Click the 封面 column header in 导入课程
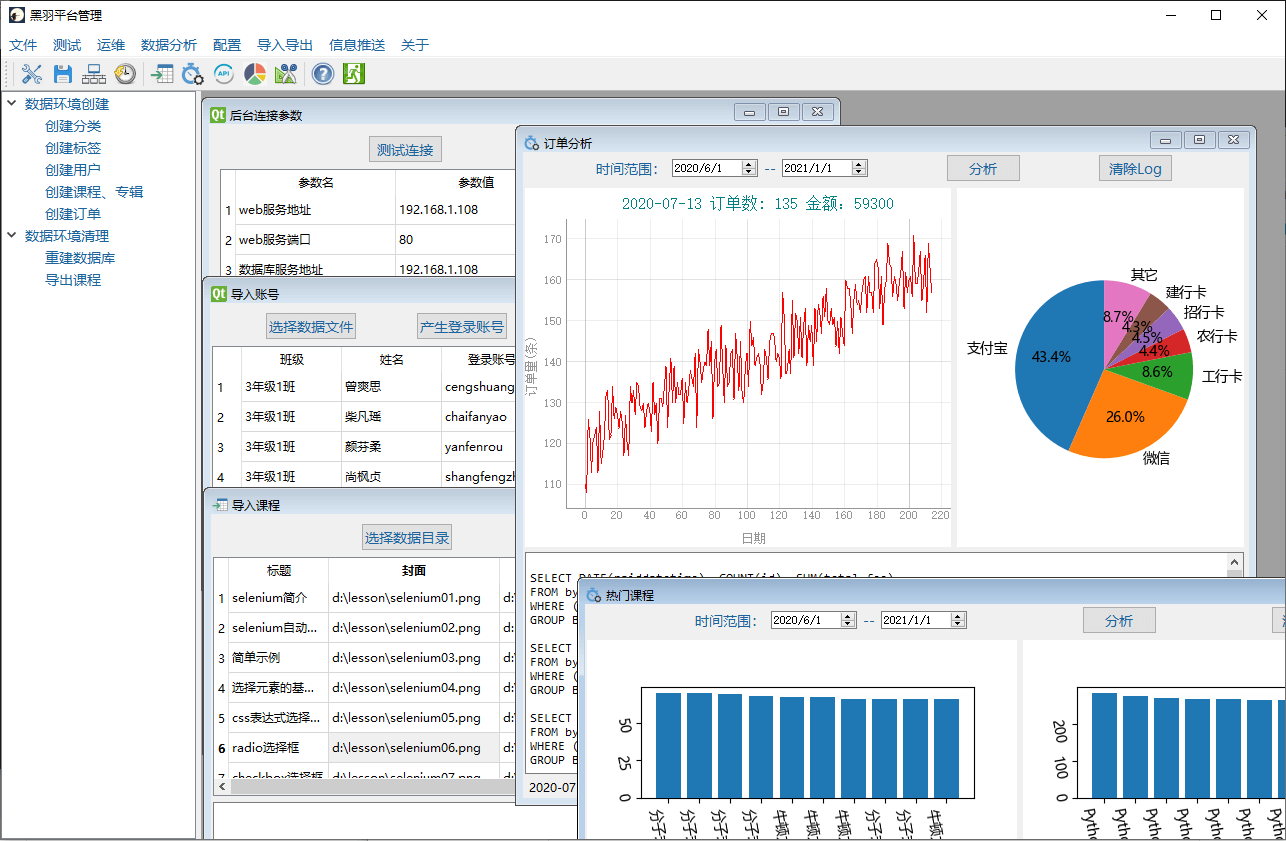 point(413,570)
